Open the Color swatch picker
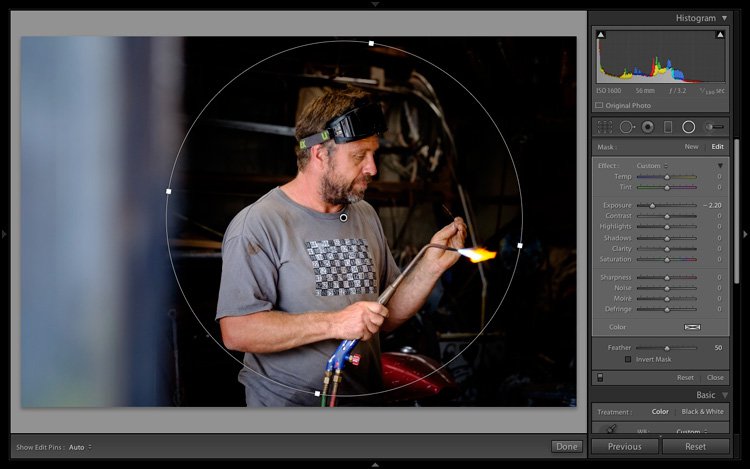 pyautogui.click(x=691, y=327)
